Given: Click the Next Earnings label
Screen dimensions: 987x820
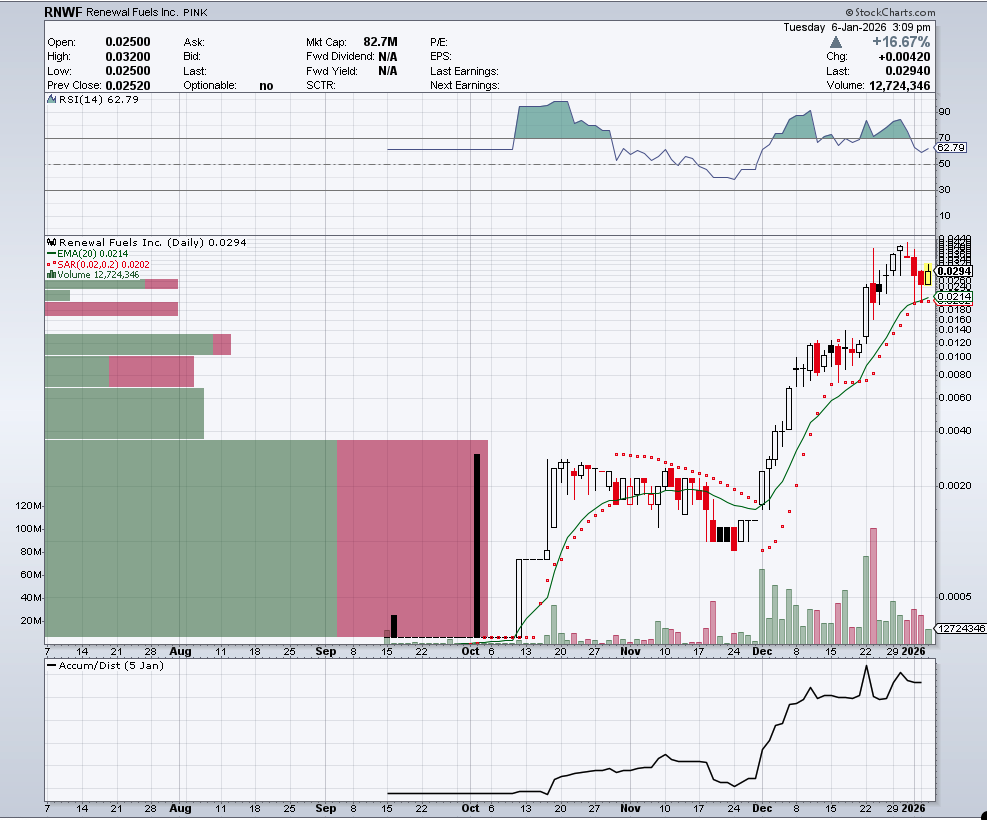Looking at the screenshot, I should pos(465,86).
